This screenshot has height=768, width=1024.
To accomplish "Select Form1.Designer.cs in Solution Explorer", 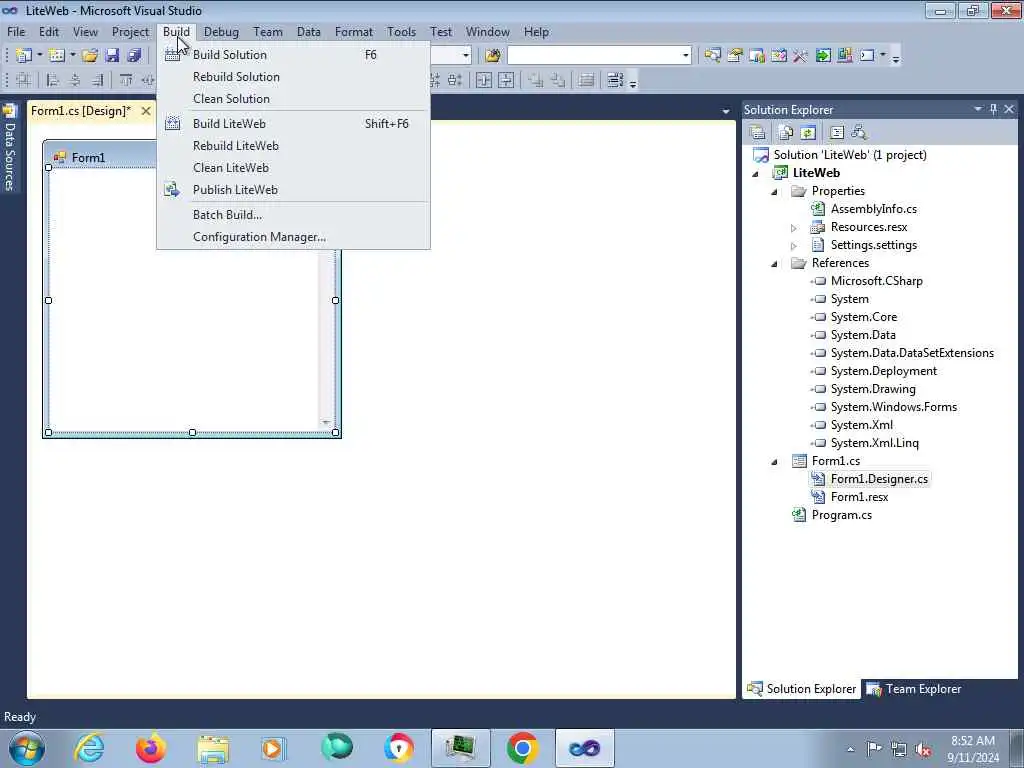I will click(878, 479).
